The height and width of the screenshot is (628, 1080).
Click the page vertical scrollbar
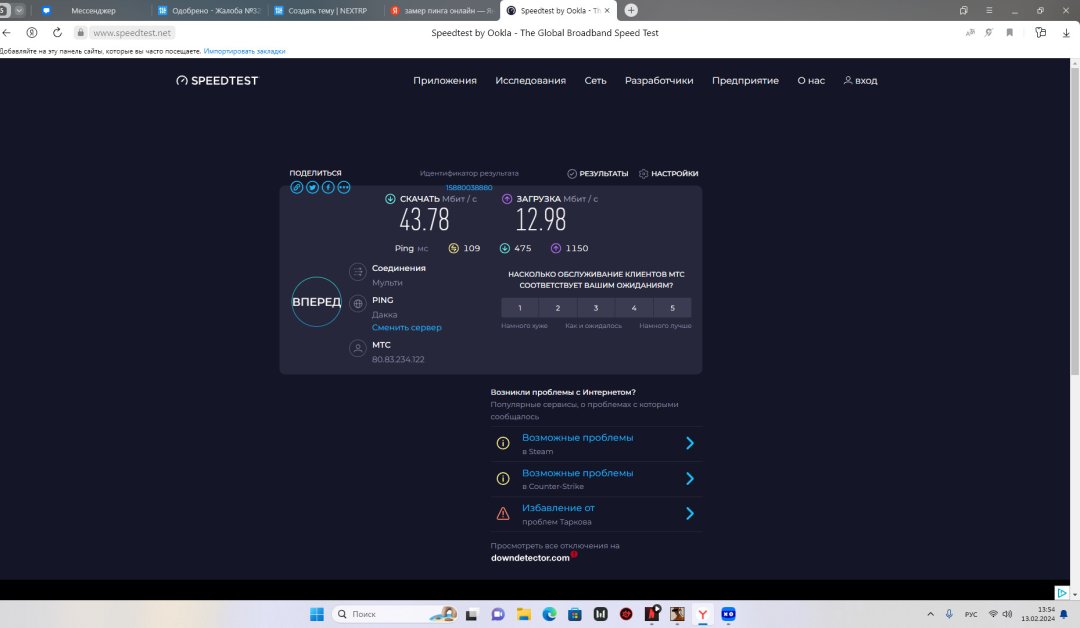tap(1074, 220)
